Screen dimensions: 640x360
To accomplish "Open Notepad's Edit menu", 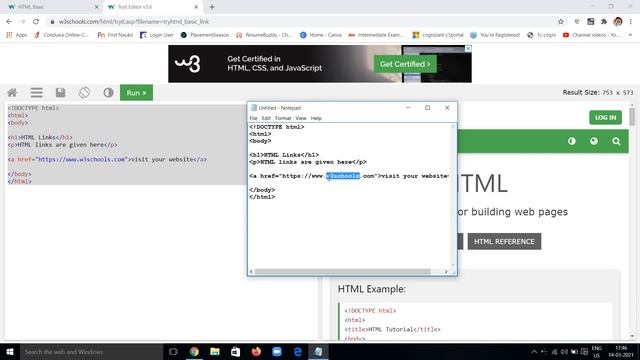I will [266, 118].
